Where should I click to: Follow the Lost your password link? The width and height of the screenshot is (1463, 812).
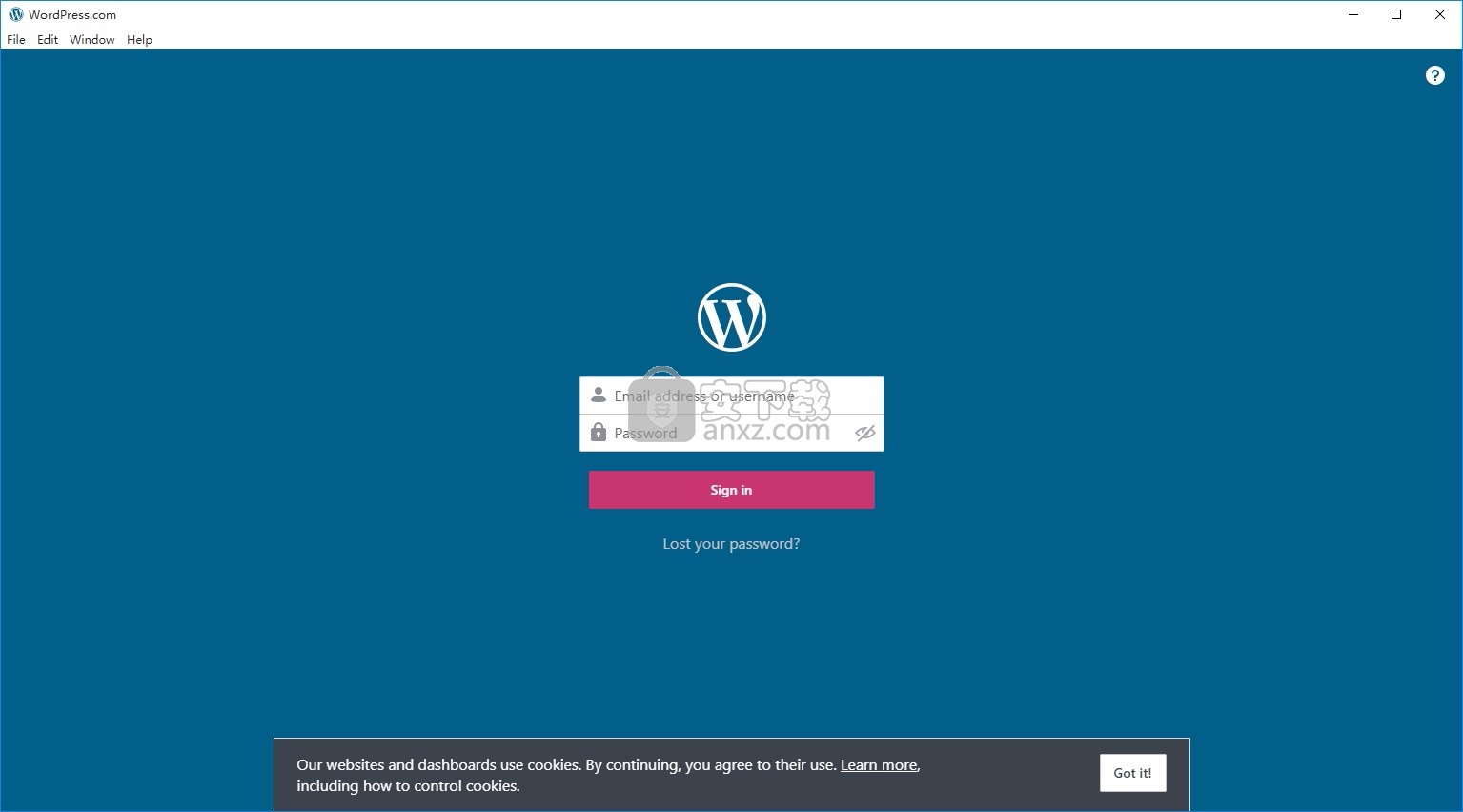731,544
